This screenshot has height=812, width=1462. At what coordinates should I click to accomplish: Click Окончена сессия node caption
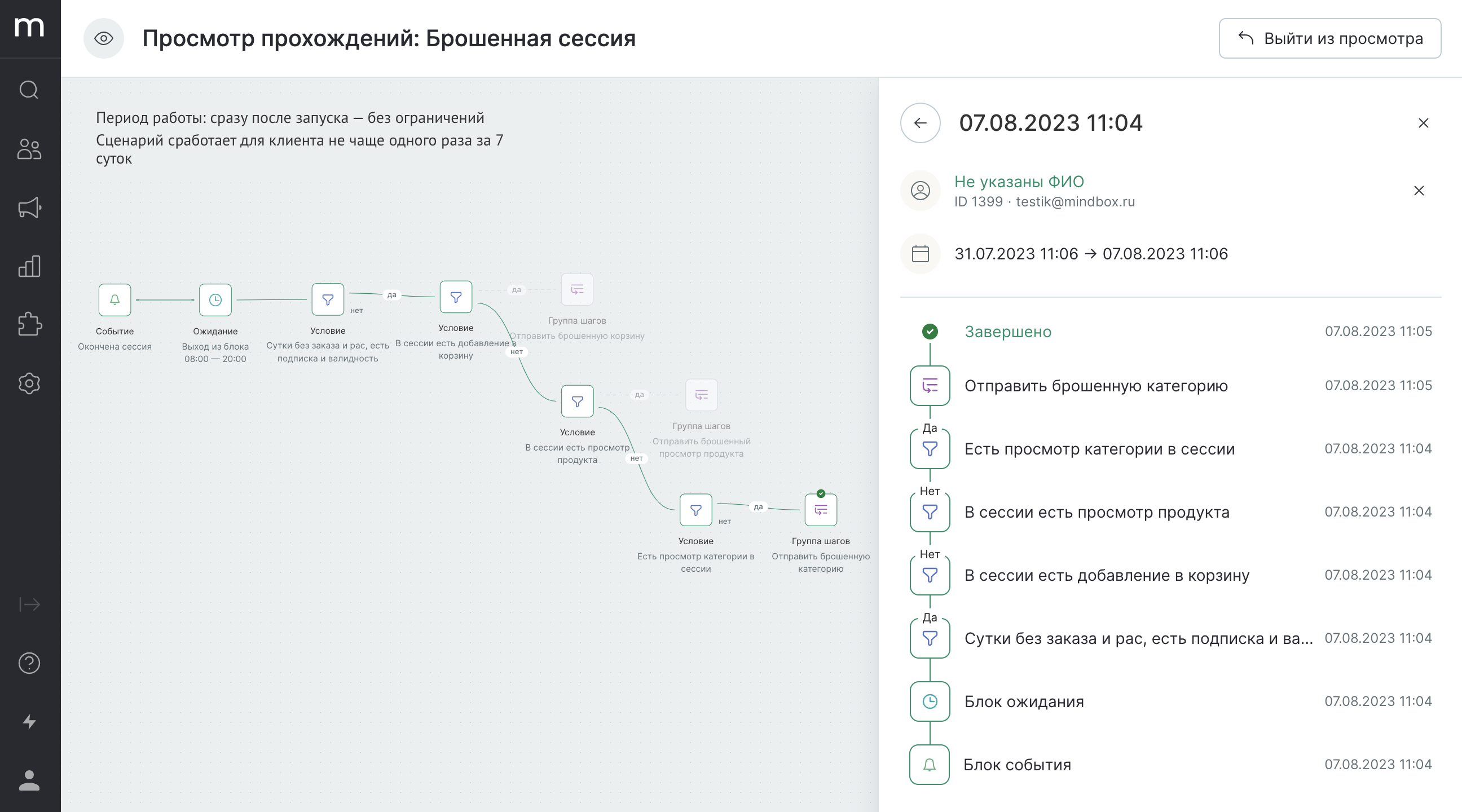click(115, 346)
